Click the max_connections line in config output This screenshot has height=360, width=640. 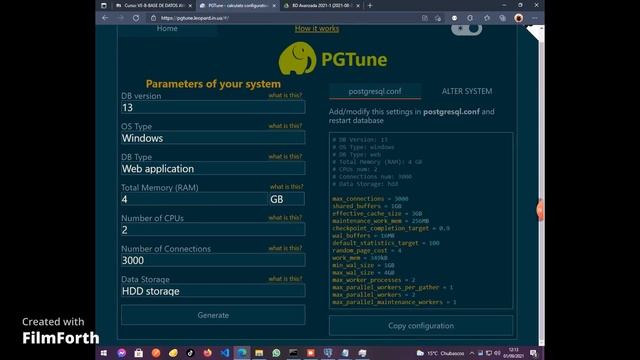(370, 199)
